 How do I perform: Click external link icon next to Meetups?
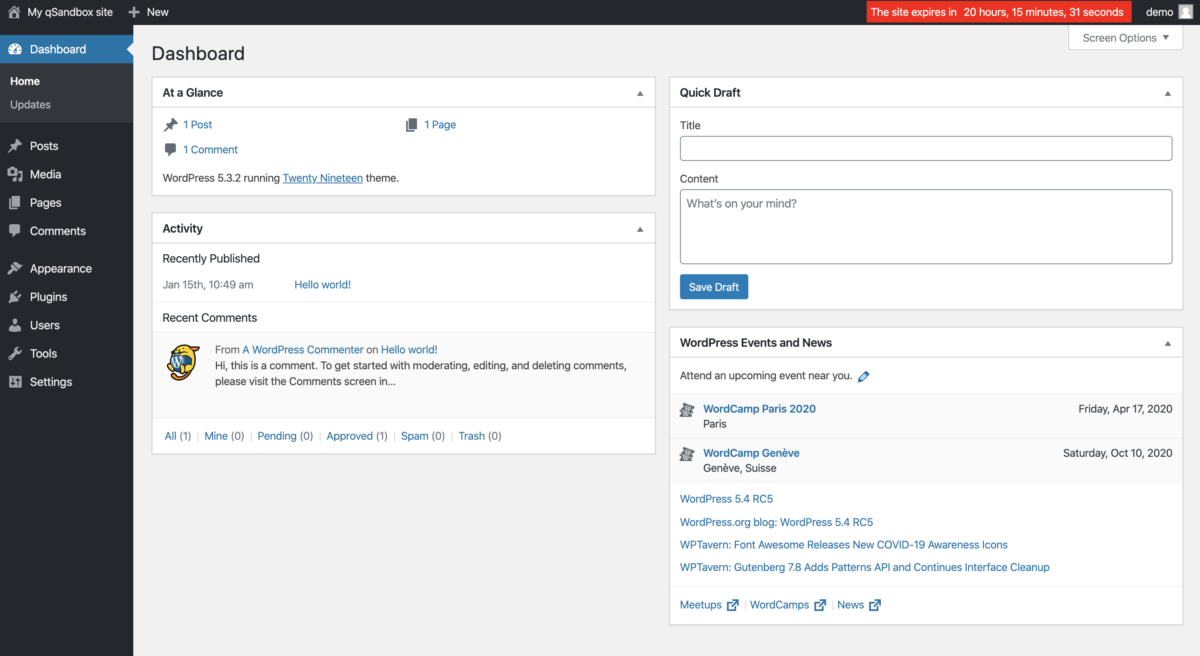(x=733, y=605)
